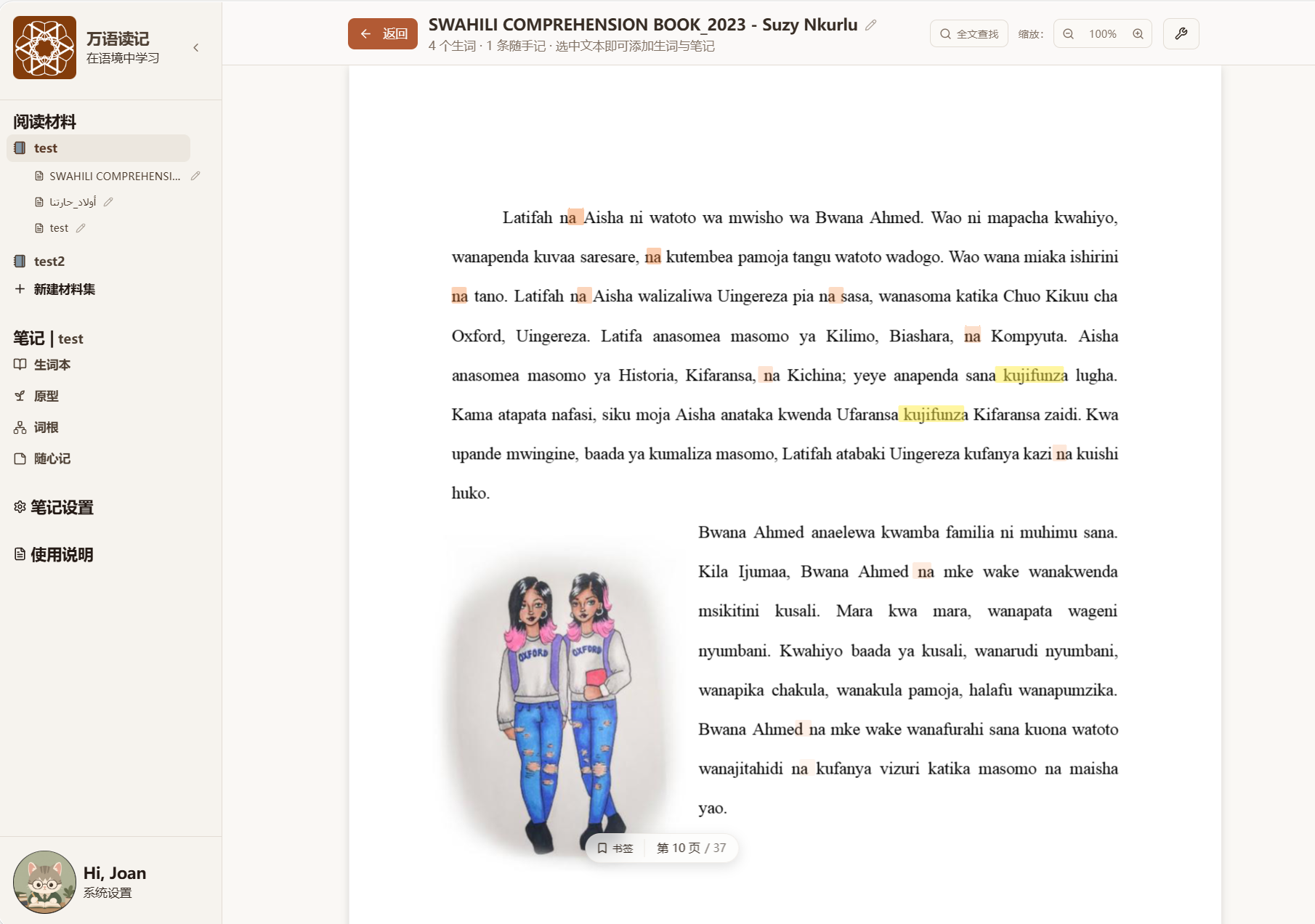This screenshot has width=1315, height=924.
Task: Click the book icon beside test2
Action: pyautogui.click(x=20, y=262)
